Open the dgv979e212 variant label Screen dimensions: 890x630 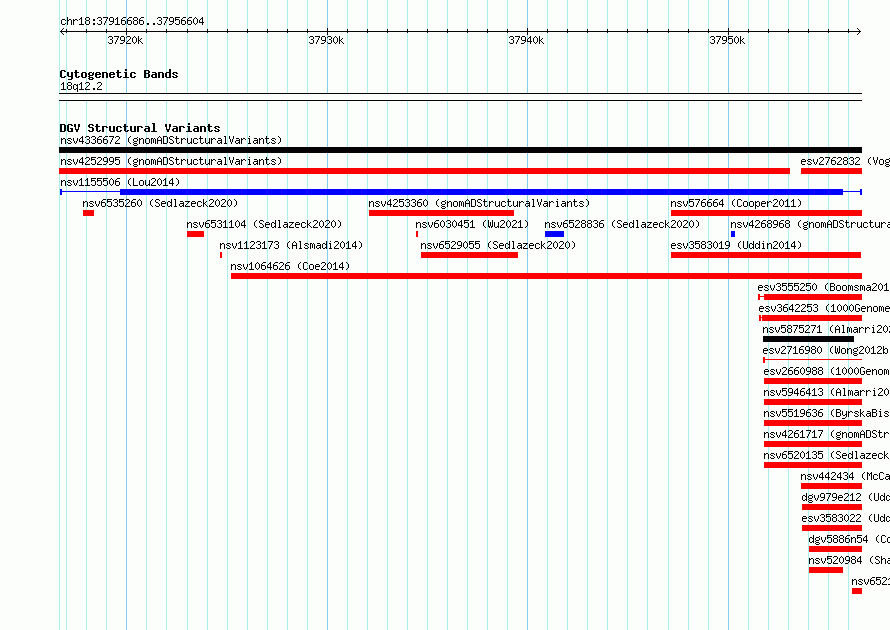coord(846,497)
